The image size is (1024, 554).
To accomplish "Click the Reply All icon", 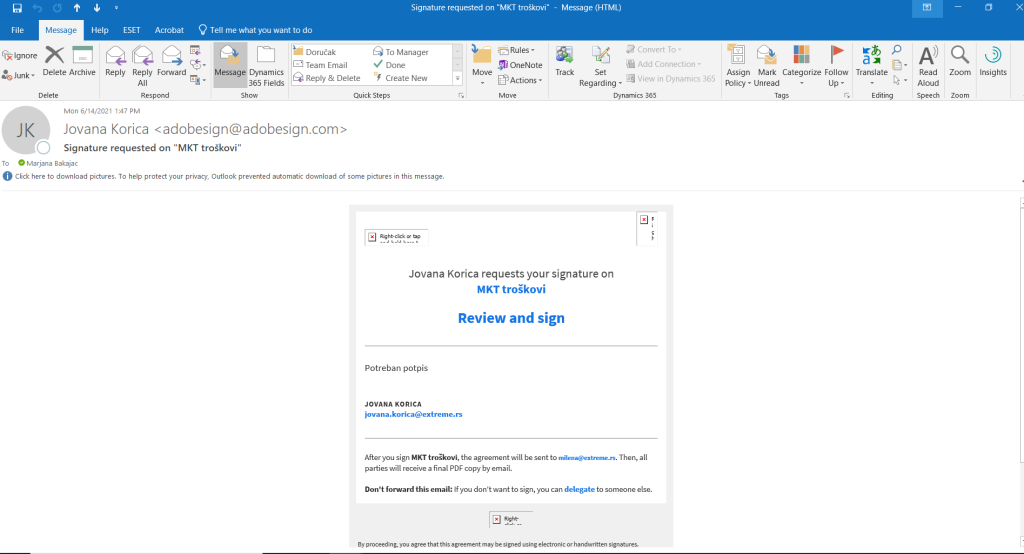I will (x=142, y=60).
